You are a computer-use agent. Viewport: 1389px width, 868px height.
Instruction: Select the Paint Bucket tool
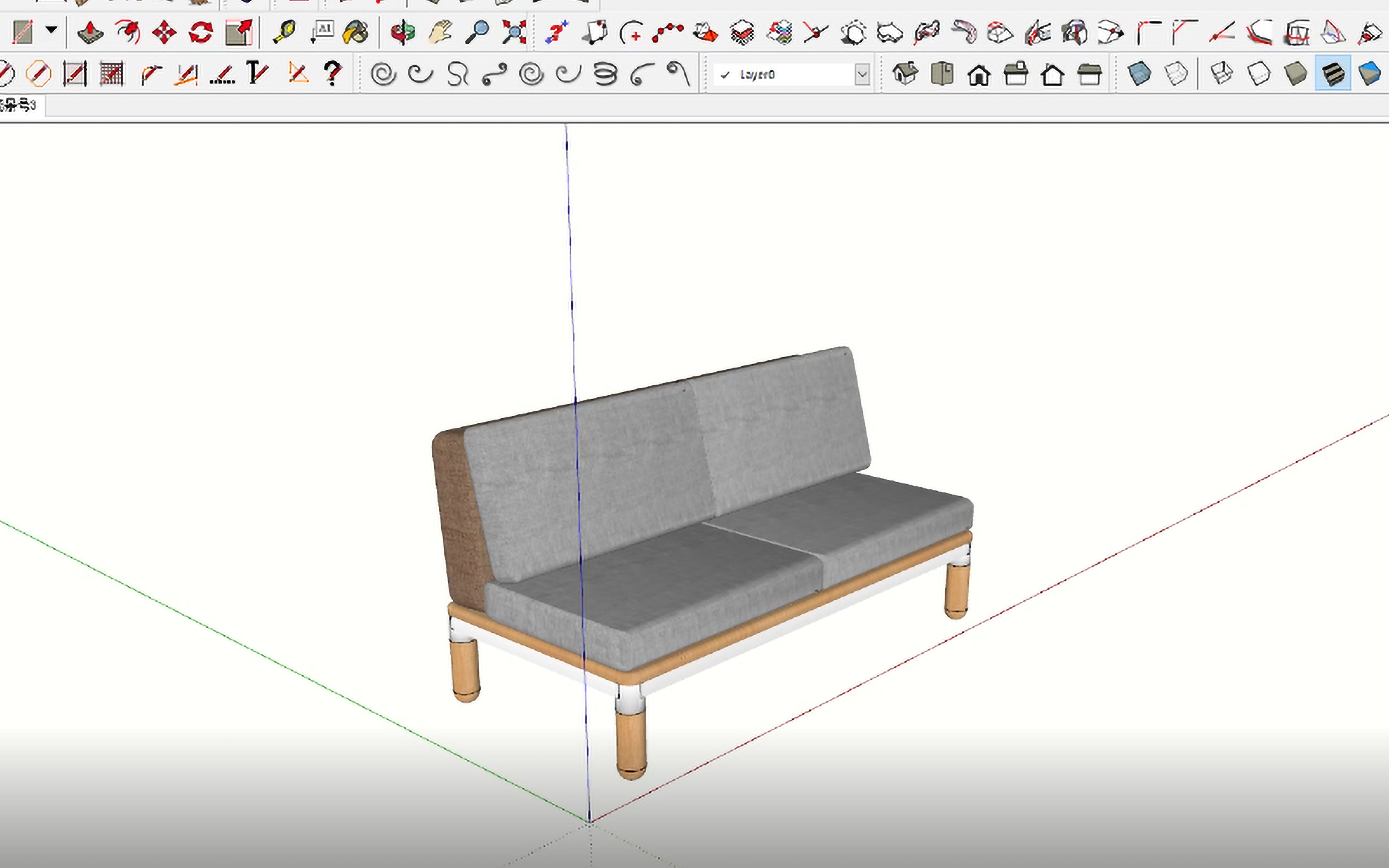click(x=356, y=32)
